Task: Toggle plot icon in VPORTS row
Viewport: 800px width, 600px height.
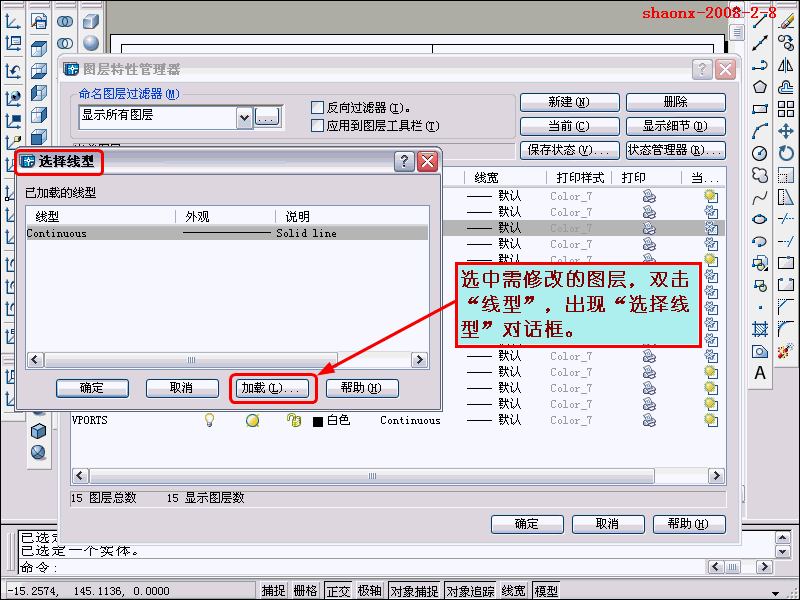Action: point(649,420)
